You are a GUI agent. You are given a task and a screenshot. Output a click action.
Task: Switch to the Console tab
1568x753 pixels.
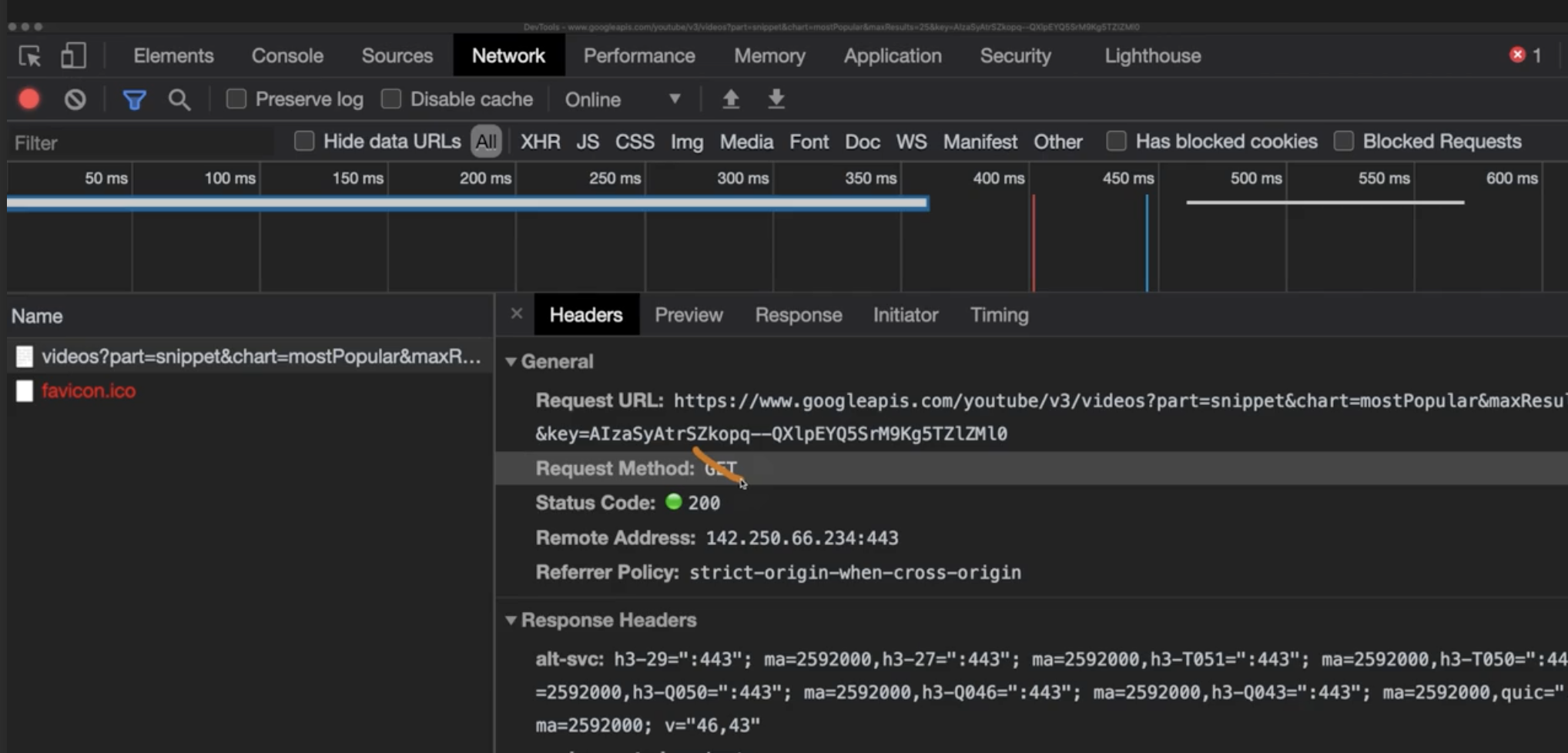(x=287, y=55)
